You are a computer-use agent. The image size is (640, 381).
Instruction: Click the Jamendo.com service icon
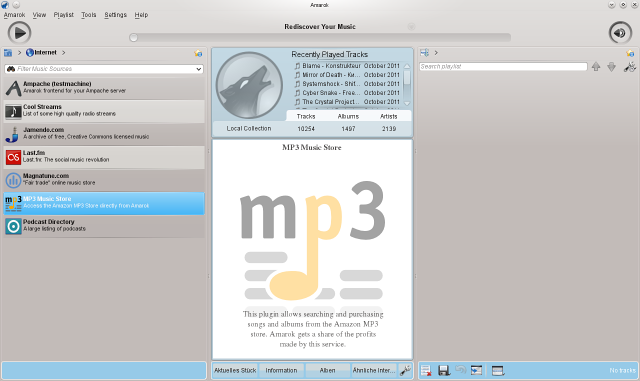click(x=13, y=134)
